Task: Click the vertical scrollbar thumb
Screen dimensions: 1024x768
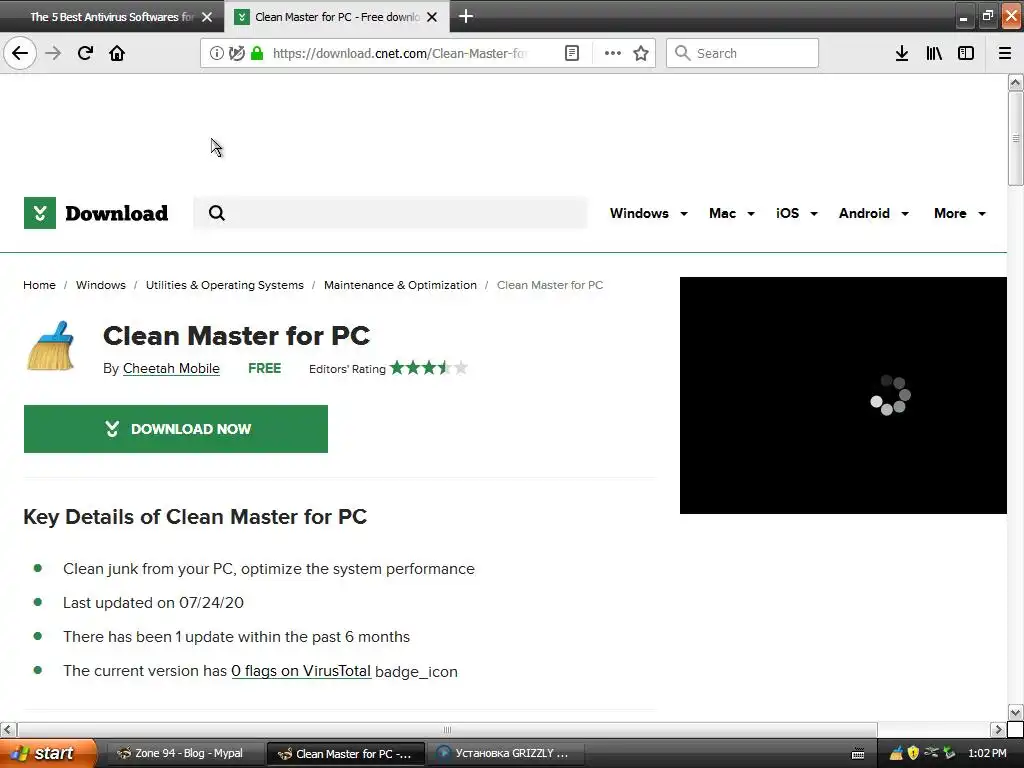Action: 1016,138
